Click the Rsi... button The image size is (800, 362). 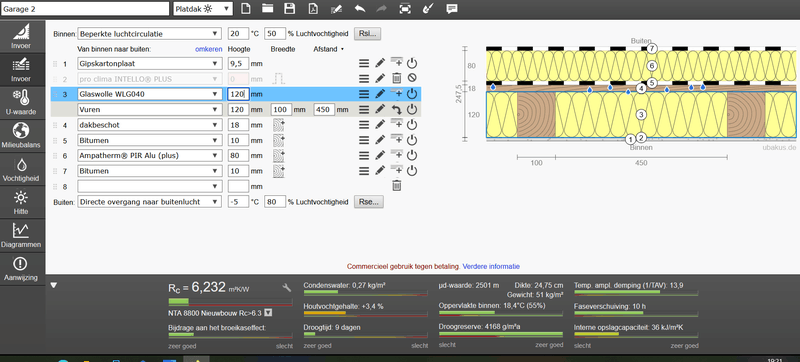point(368,34)
